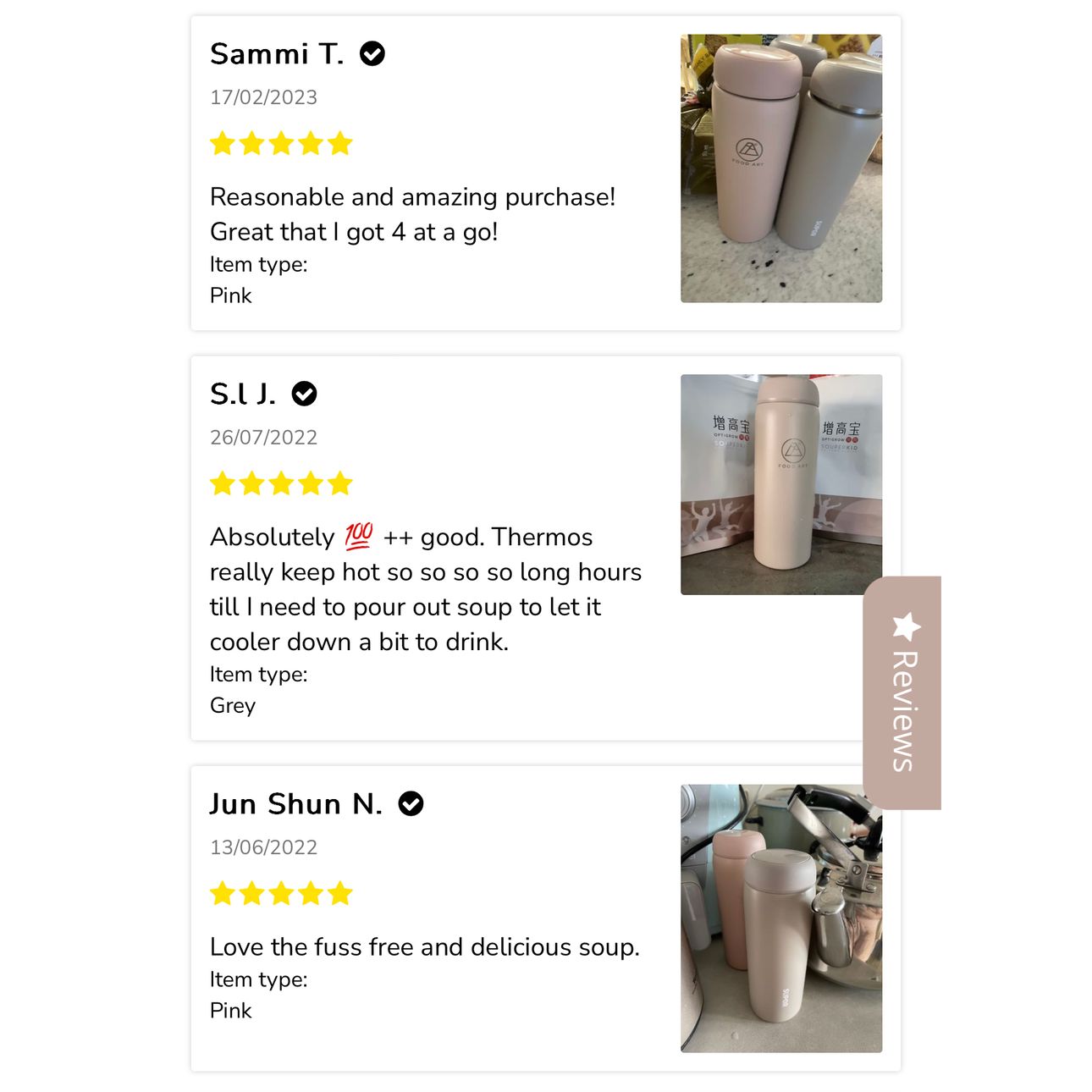1092x1092 pixels.
Task: Open S.l J.'s thermos review photo
Action: pyautogui.click(x=781, y=484)
